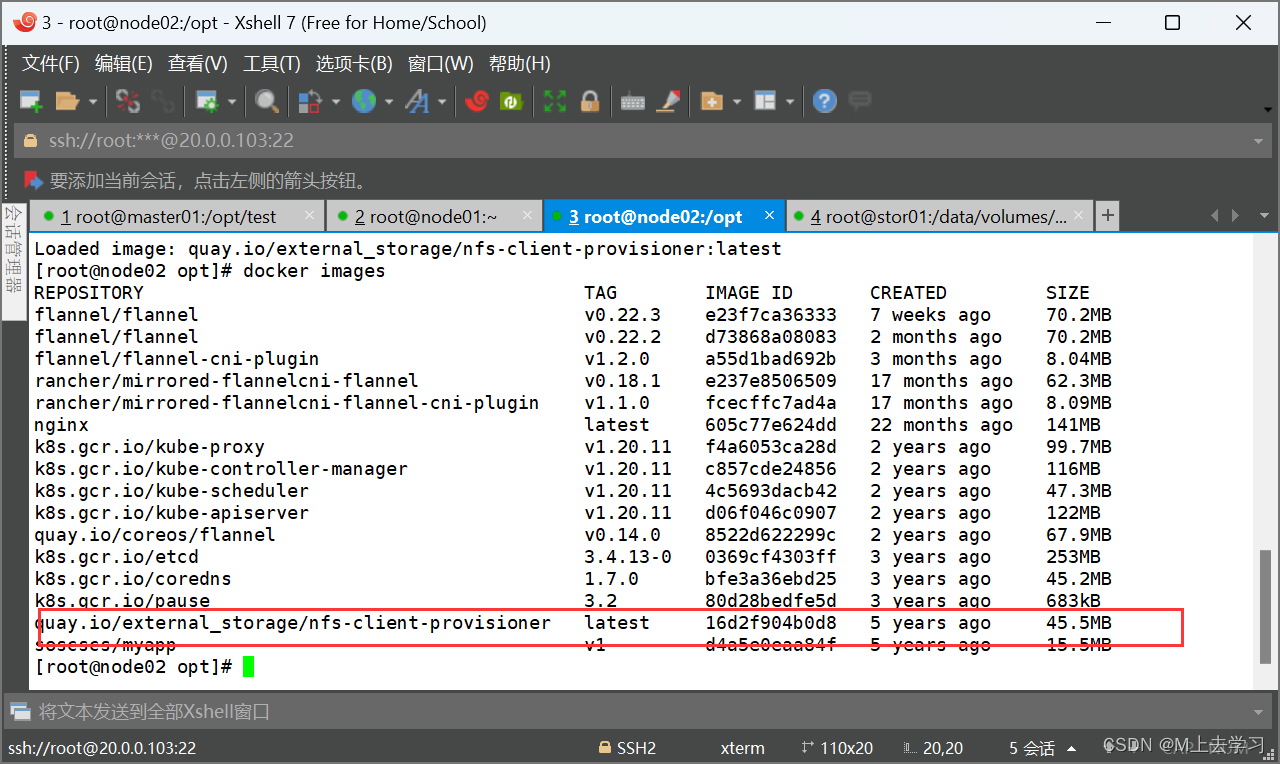Close the root@node02:/opt tab
Viewport: 1280px width, 764px height.
pos(769,215)
